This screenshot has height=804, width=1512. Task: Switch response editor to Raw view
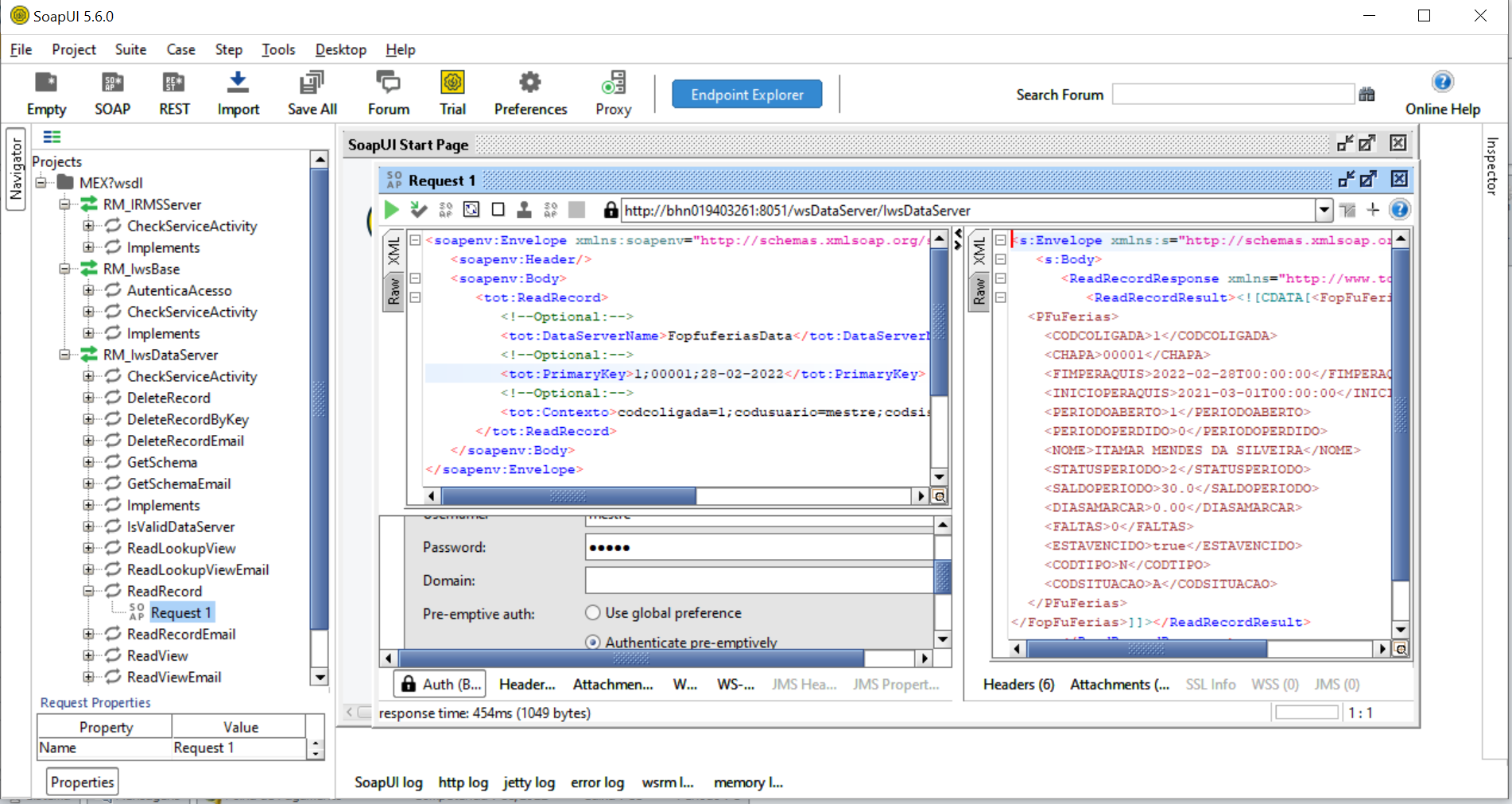pos(979,293)
